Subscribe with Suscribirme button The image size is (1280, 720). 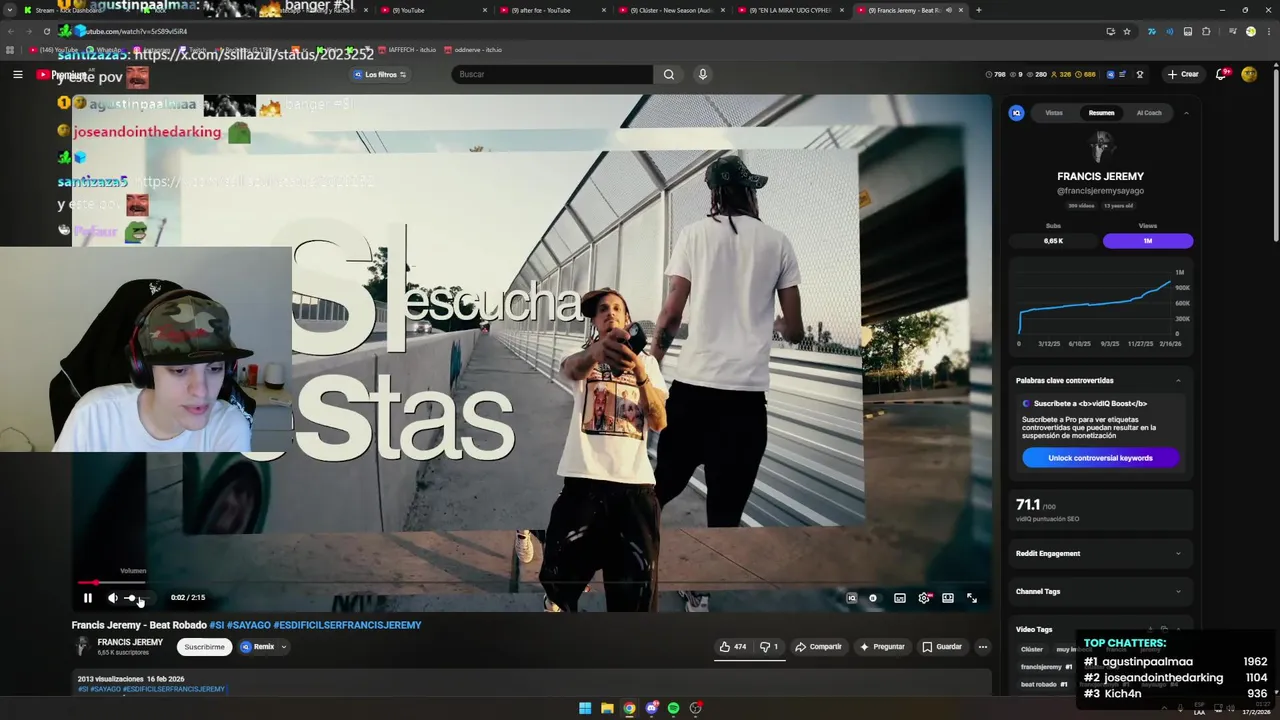[204, 647]
